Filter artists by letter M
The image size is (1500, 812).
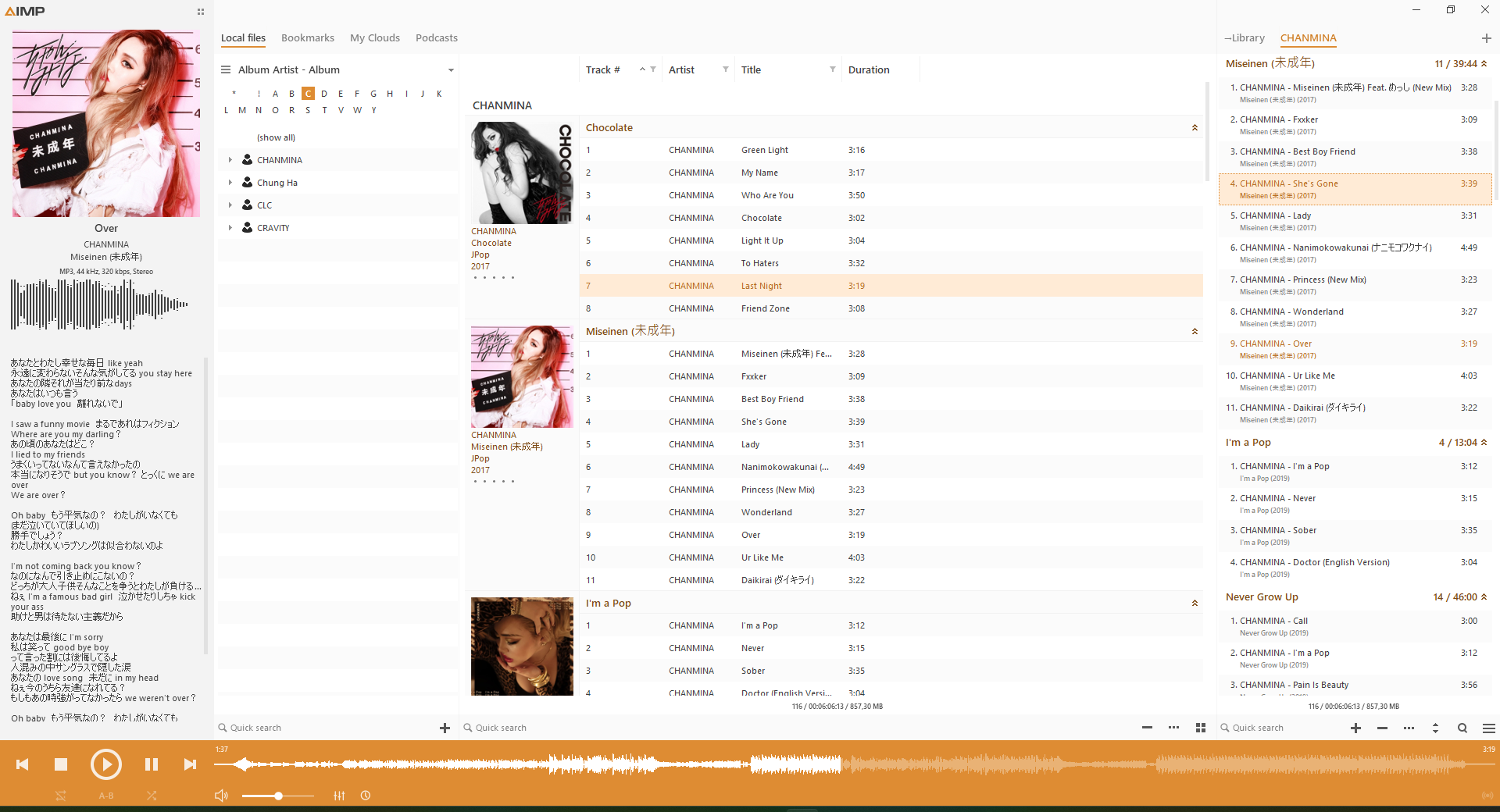242,110
